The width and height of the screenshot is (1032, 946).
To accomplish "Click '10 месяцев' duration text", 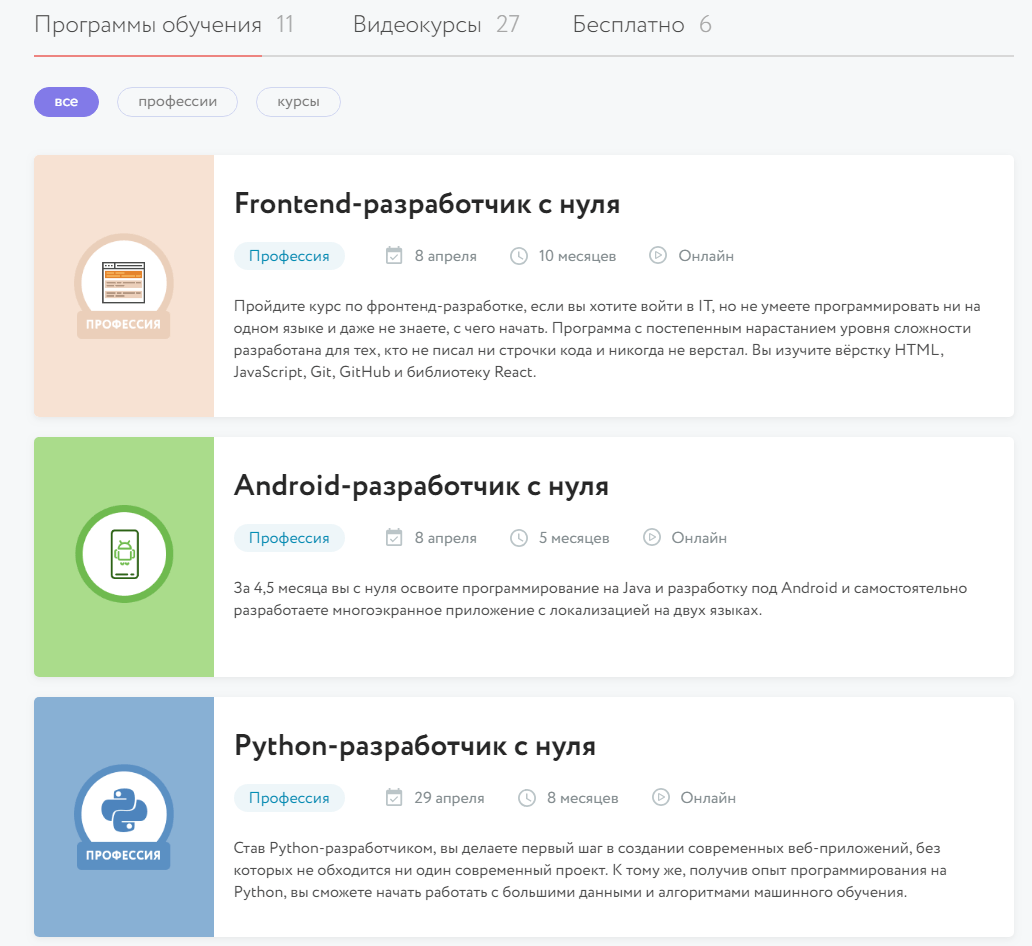I will click(577, 256).
